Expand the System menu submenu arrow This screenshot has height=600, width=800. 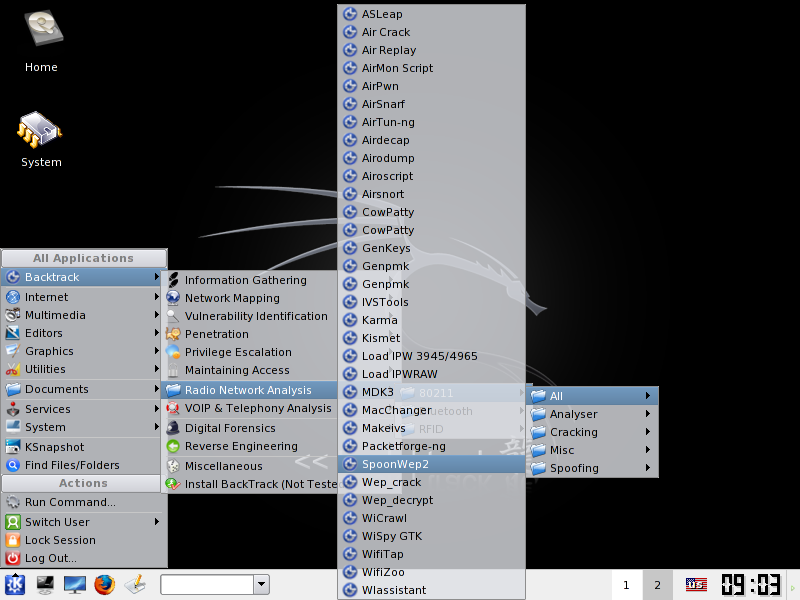(157, 427)
